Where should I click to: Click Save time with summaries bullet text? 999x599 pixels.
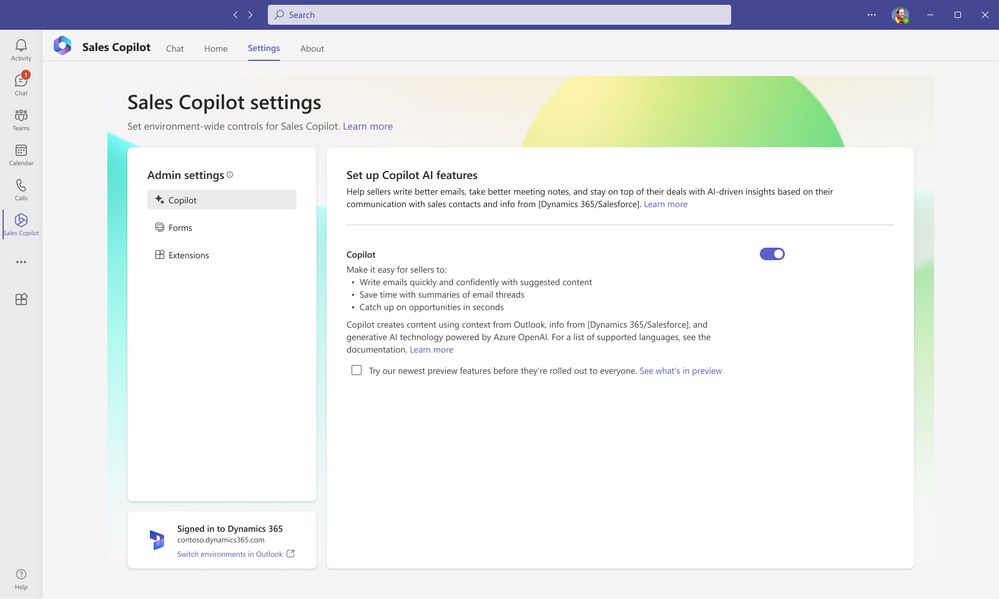click(442, 294)
